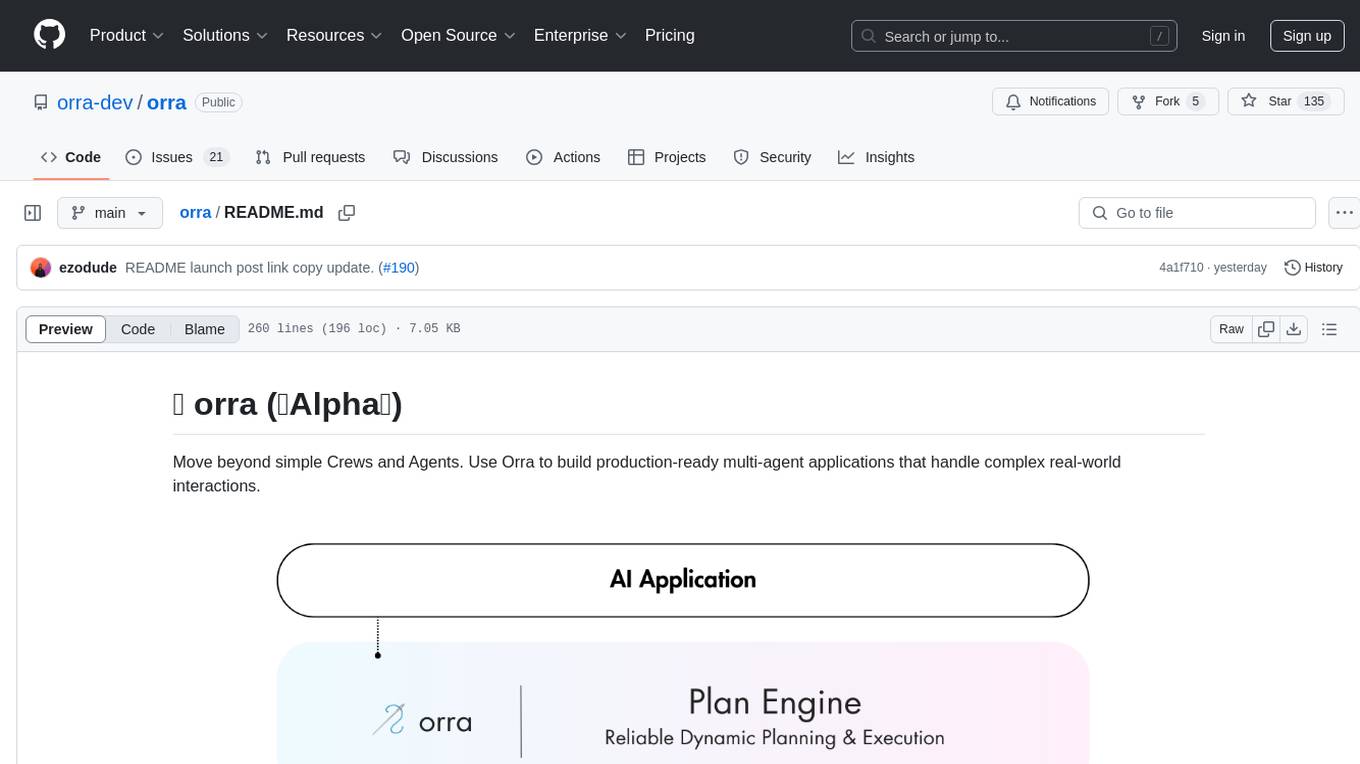Expand the Product menu
1360x764 pixels.
pyautogui.click(x=127, y=35)
